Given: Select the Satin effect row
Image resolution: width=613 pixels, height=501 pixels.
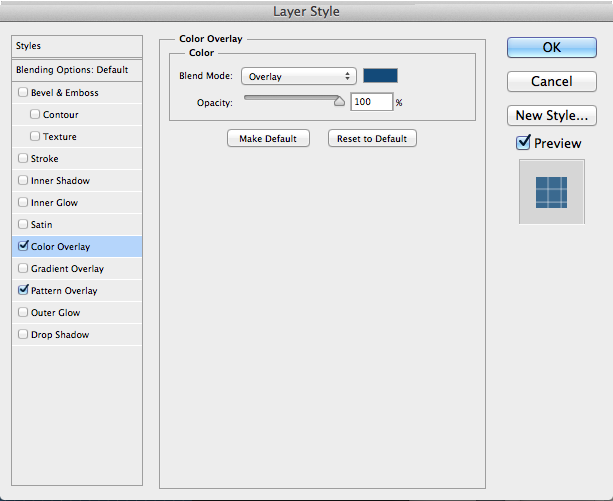Looking at the screenshot, I should (x=42, y=225).
